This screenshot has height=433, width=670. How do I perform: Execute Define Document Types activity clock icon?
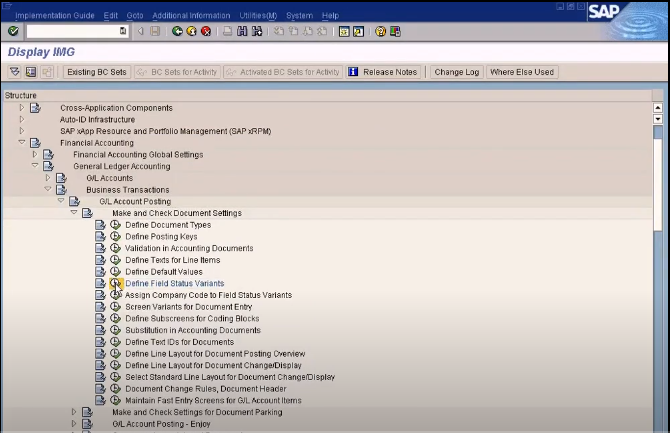click(x=115, y=225)
